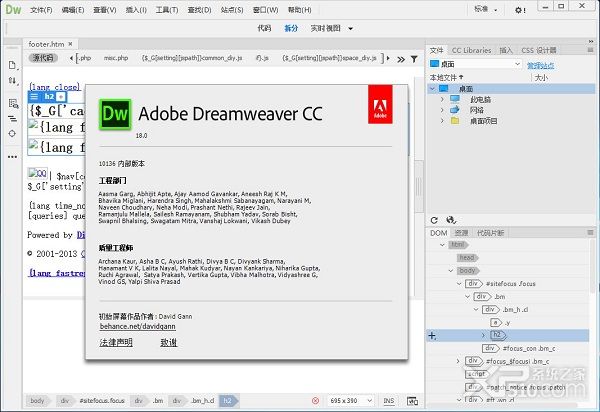
Task: Open the 查看(V) menu
Action: click(104, 10)
